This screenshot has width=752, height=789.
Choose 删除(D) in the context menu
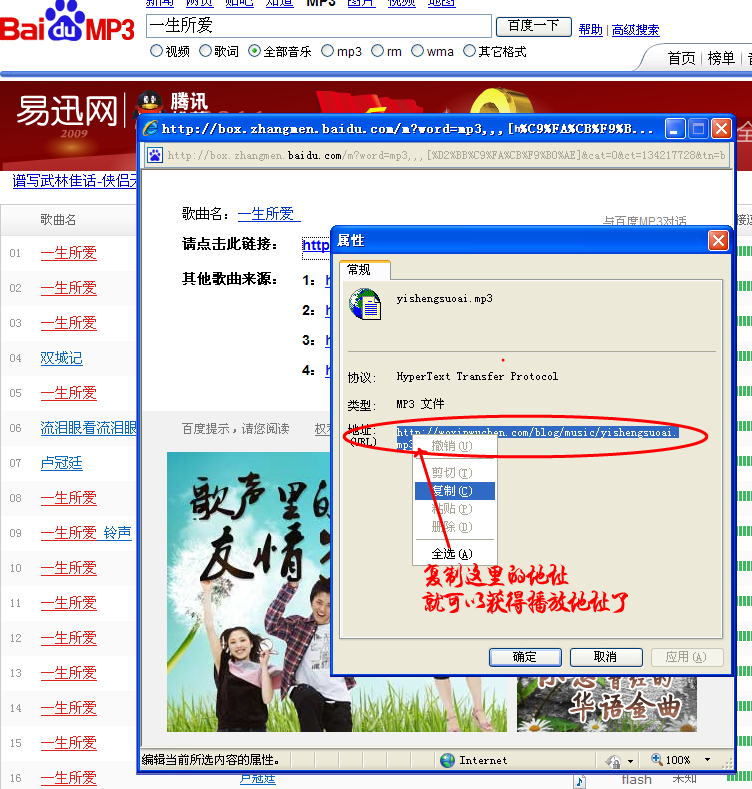point(455,527)
